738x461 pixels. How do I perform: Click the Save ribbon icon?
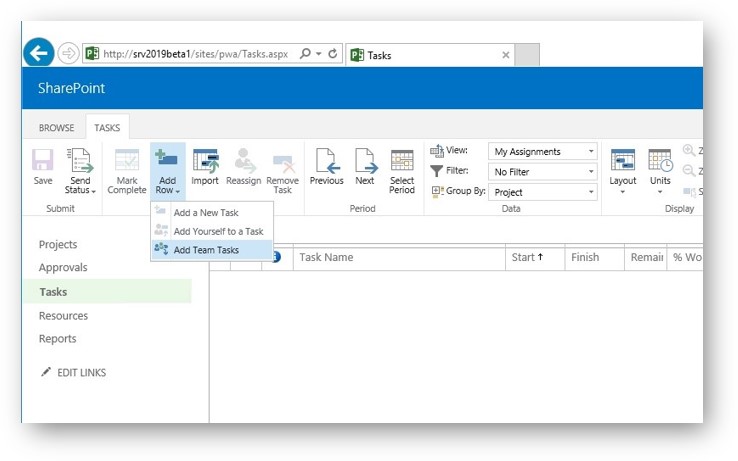pos(43,160)
